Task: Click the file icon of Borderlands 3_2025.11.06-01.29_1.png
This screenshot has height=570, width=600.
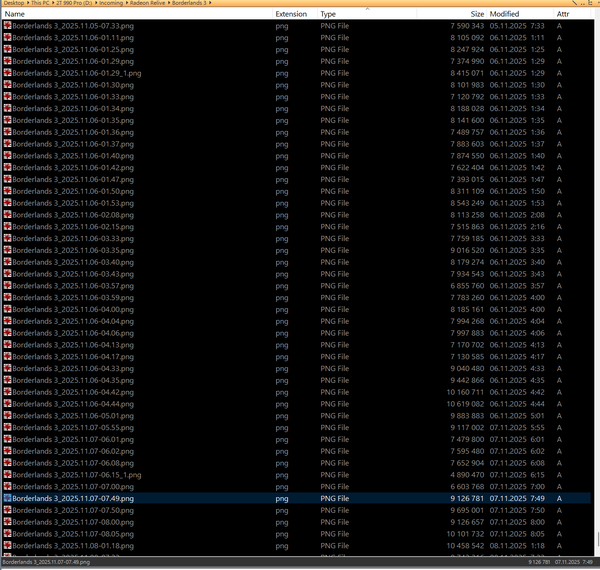Action: click(x=7, y=73)
